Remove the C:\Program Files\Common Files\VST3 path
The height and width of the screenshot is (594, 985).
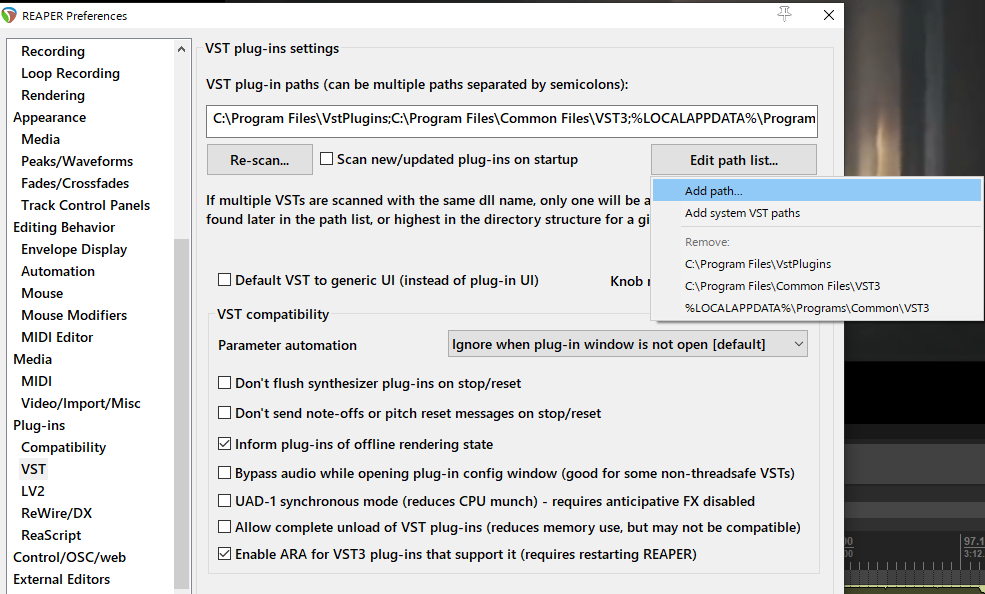817,286
